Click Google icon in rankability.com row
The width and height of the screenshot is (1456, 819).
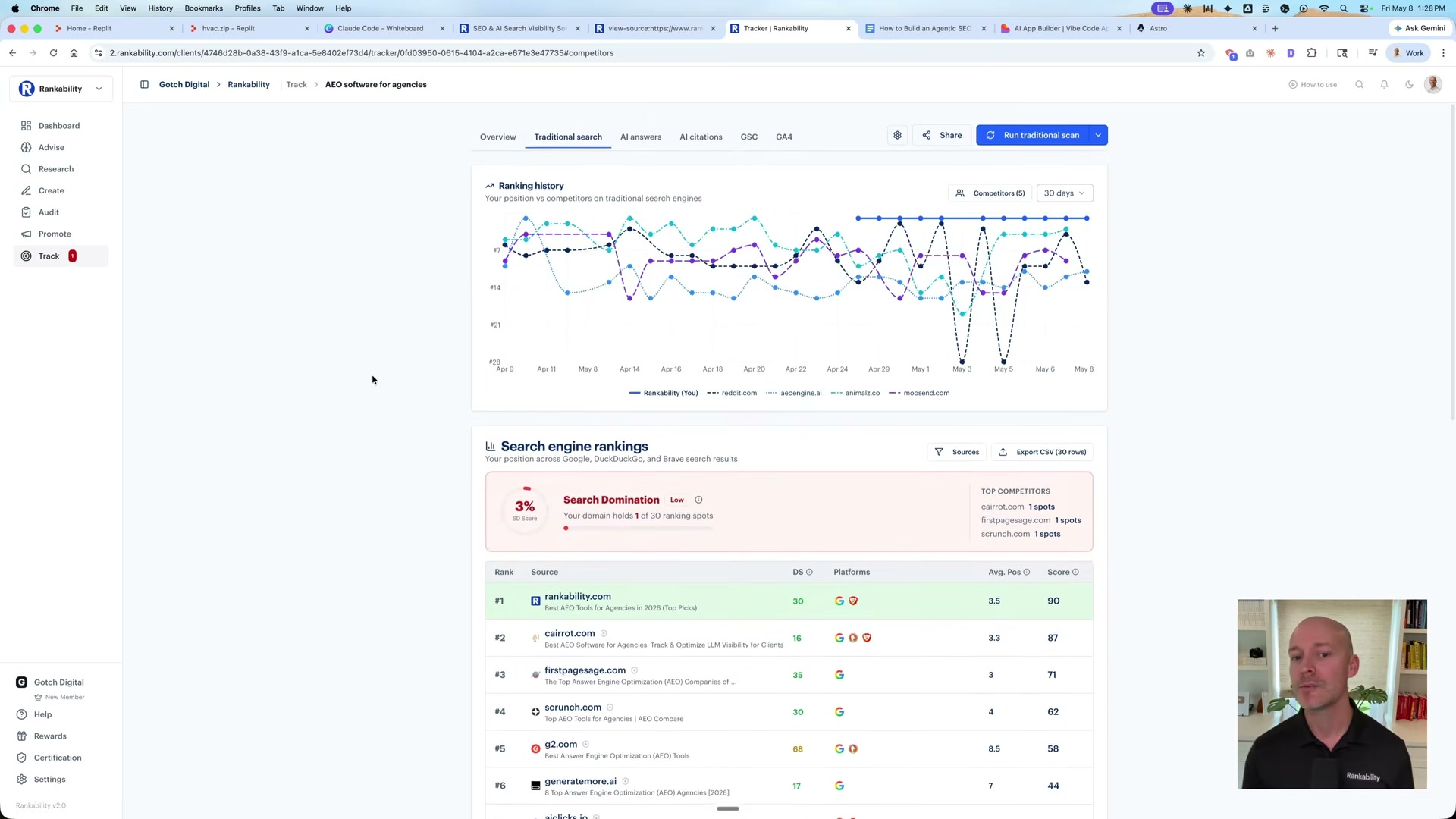tap(839, 601)
